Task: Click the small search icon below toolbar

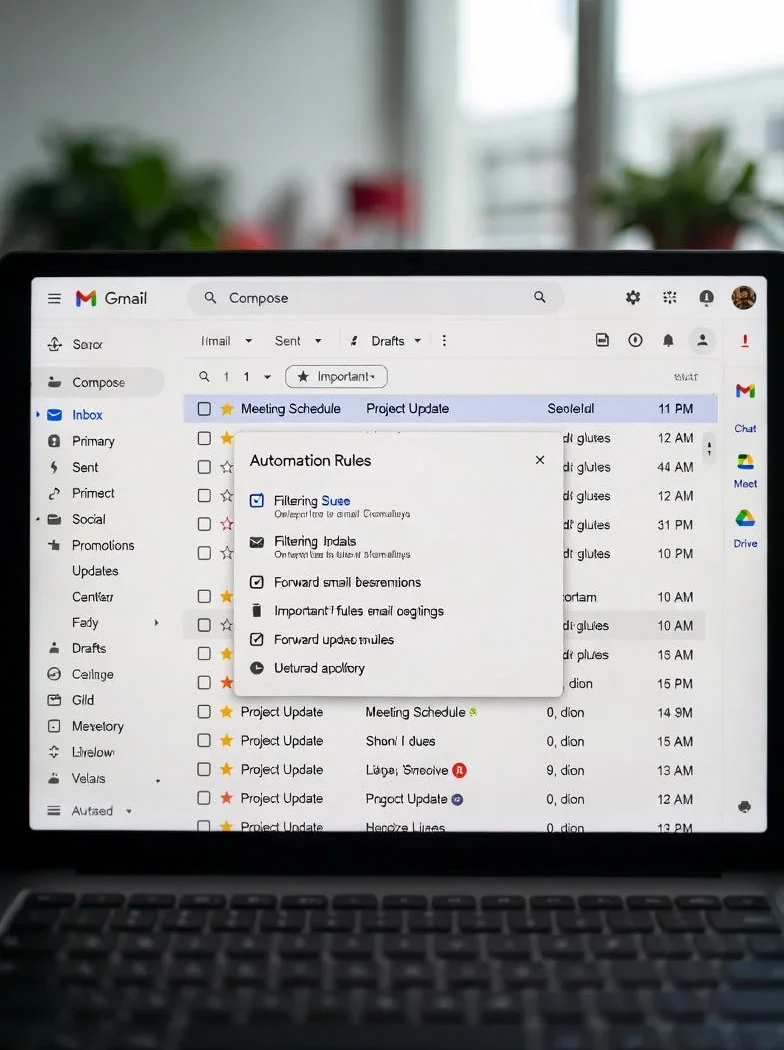Action: [x=204, y=376]
